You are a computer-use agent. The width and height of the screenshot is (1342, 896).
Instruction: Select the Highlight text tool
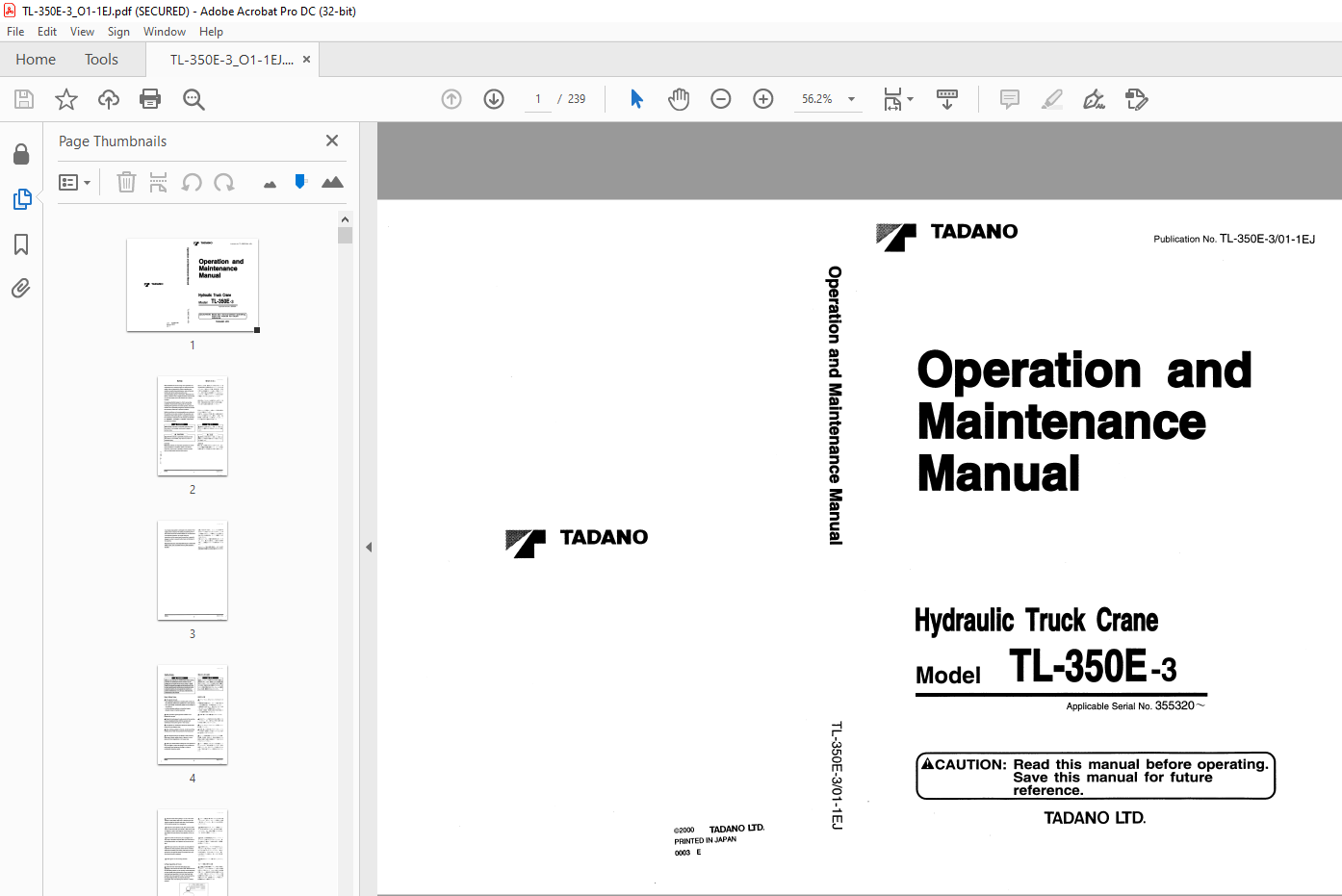click(x=1052, y=99)
